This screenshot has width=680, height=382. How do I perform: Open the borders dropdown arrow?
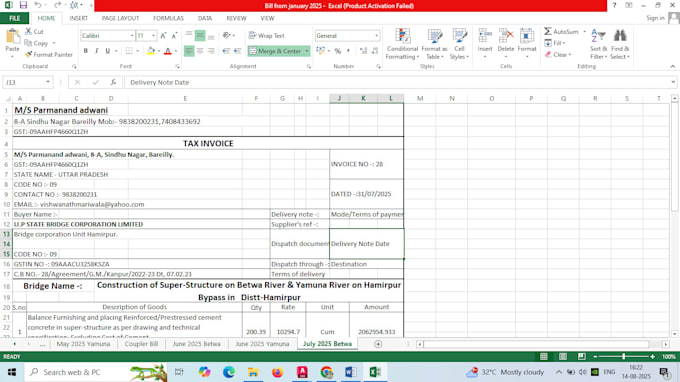tap(137, 51)
